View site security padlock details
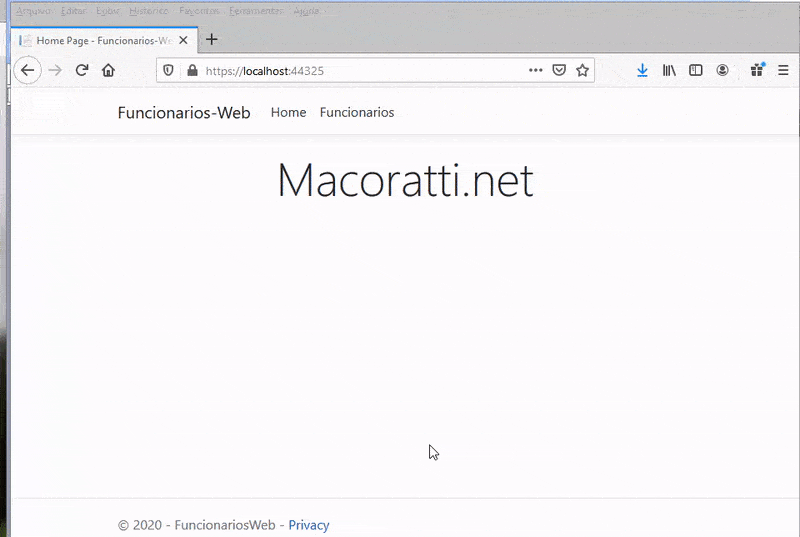 [192, 70]
